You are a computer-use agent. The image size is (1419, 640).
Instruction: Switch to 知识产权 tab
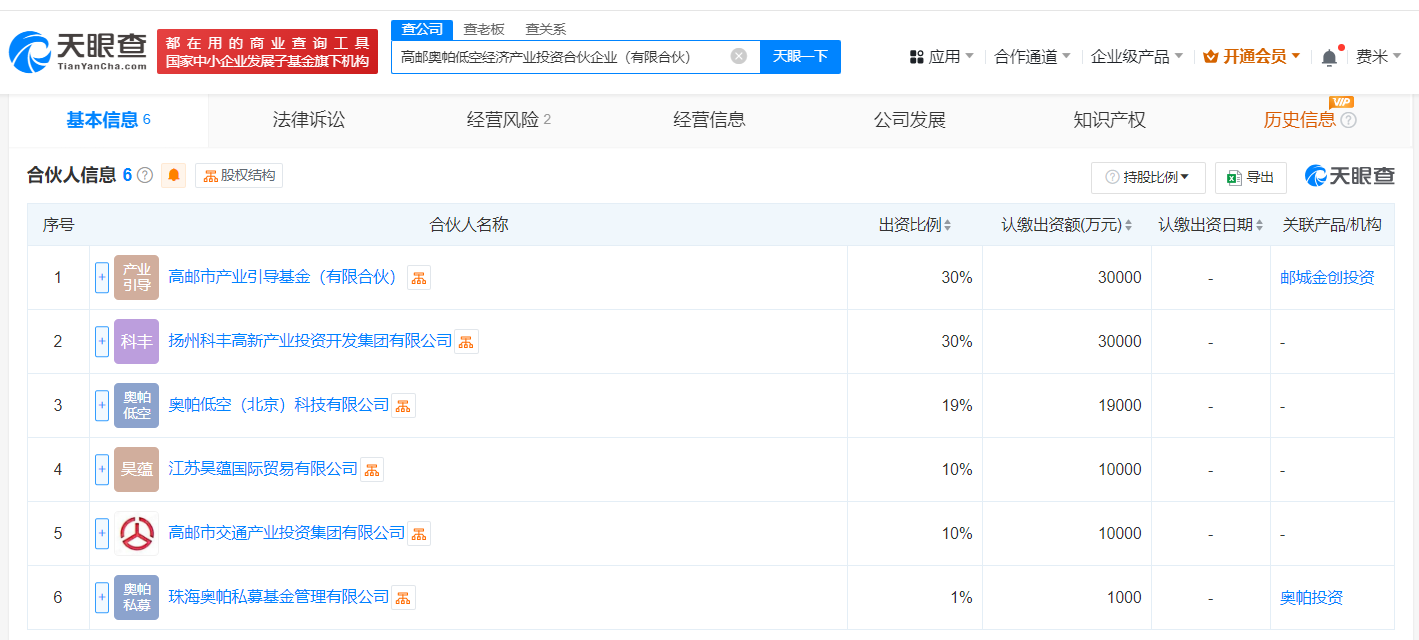[1109, 121]
